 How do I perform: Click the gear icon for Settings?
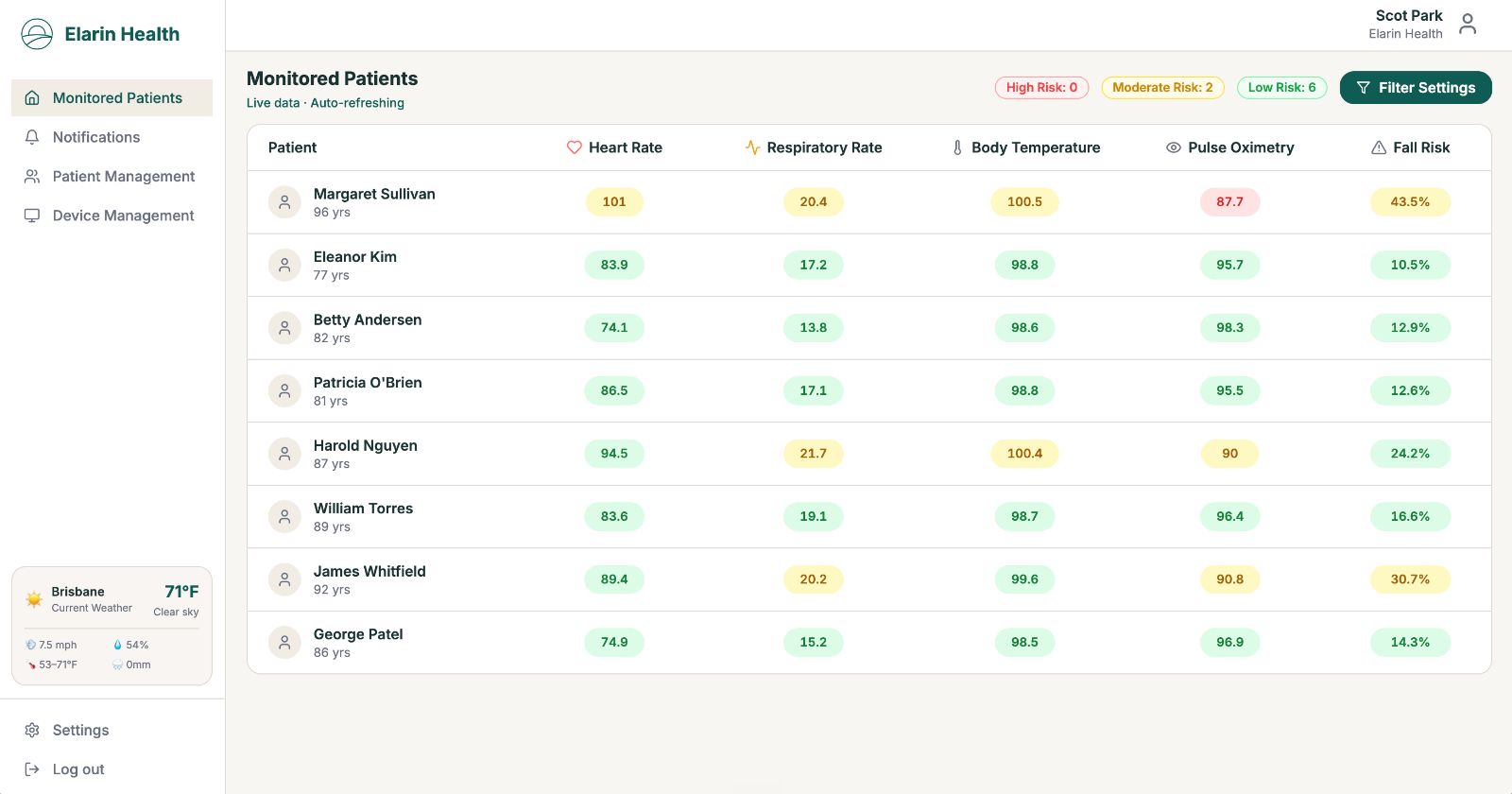point(32,730)
